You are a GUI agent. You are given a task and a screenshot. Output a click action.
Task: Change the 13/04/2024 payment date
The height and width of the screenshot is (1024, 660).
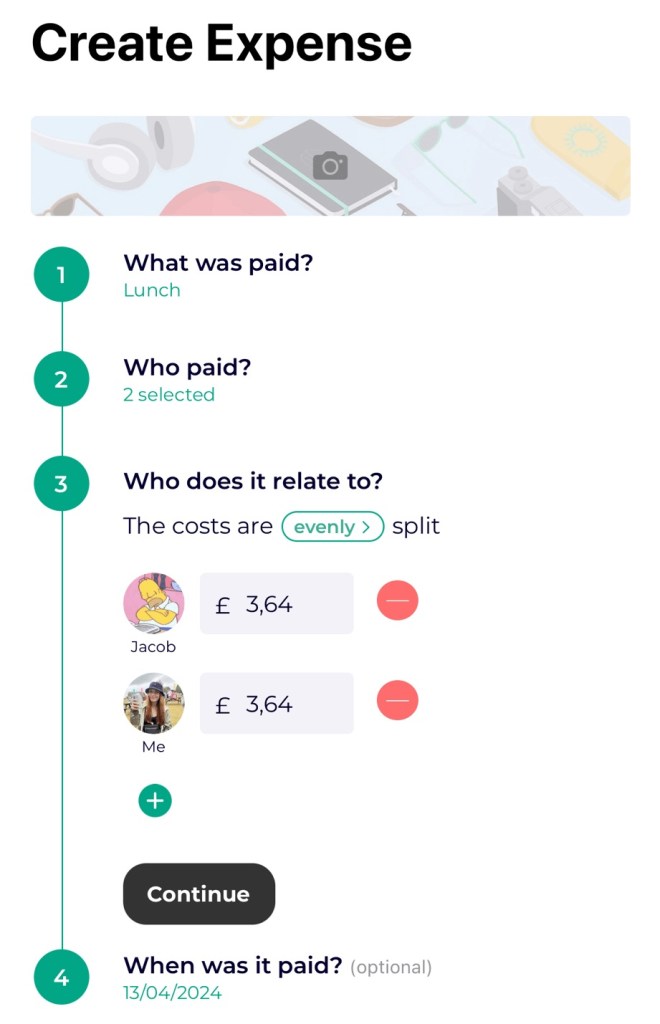pos(172,993)
